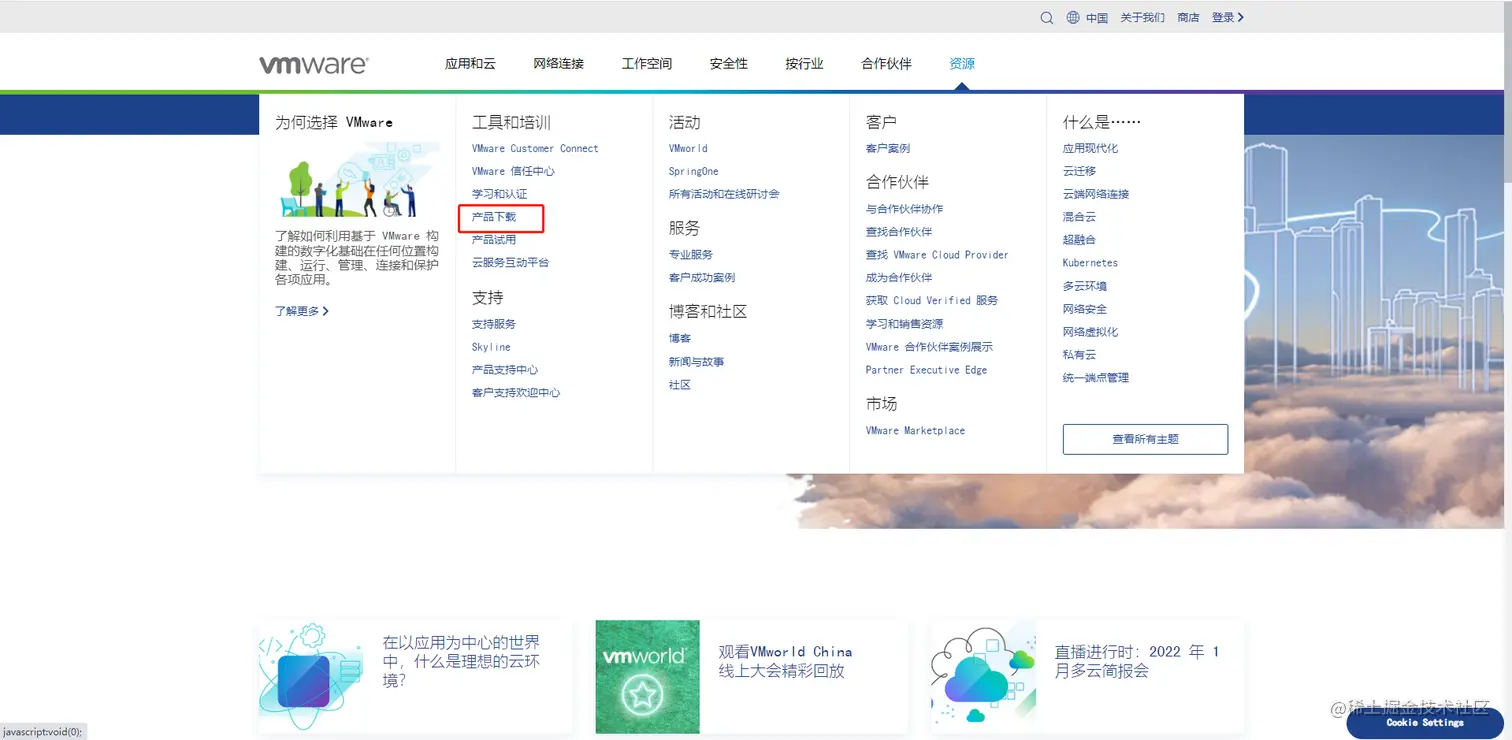Click the 中国 region link
The width and height of the screenshot is (1512, 740).
click(x=1097, y=17)
